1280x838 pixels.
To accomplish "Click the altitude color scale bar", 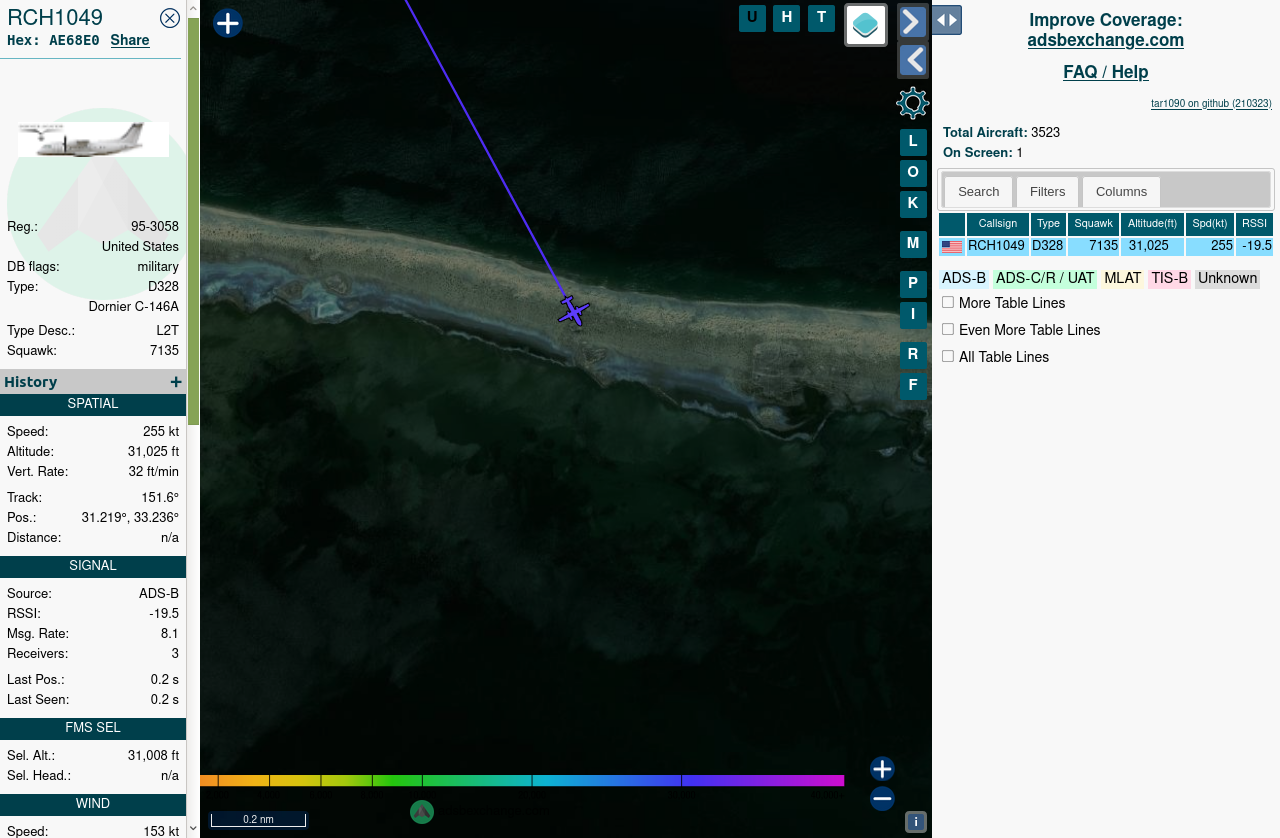I will point(522,780).
